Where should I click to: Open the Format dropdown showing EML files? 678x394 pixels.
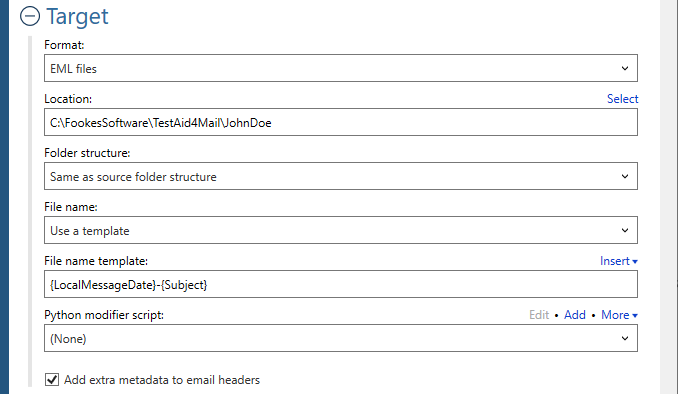341,68
